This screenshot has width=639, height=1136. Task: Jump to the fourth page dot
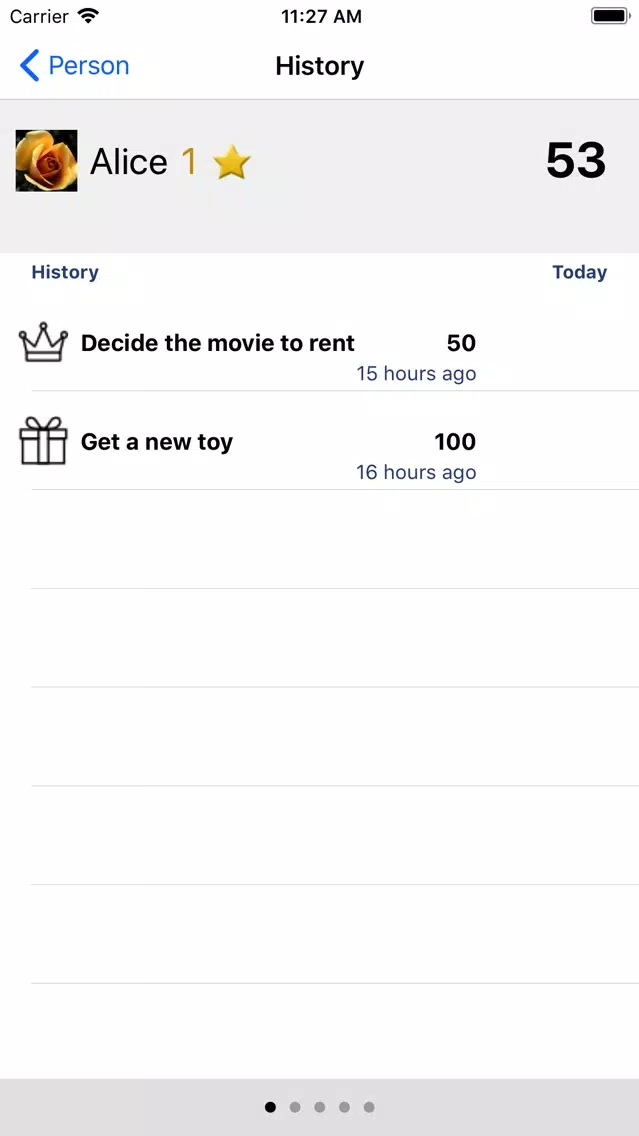click(x=344, y=1107)
